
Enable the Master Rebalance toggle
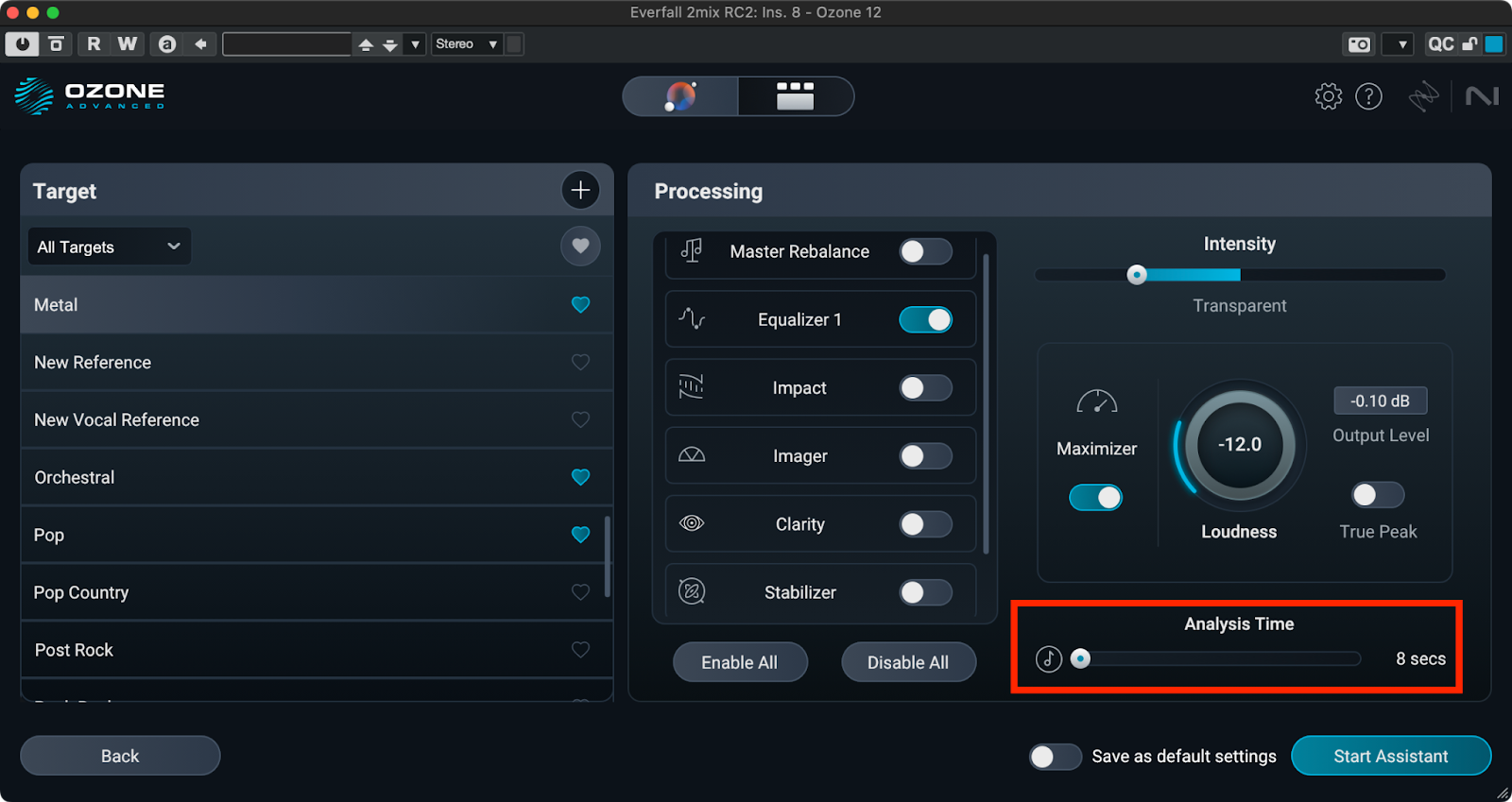click(924, 251)
